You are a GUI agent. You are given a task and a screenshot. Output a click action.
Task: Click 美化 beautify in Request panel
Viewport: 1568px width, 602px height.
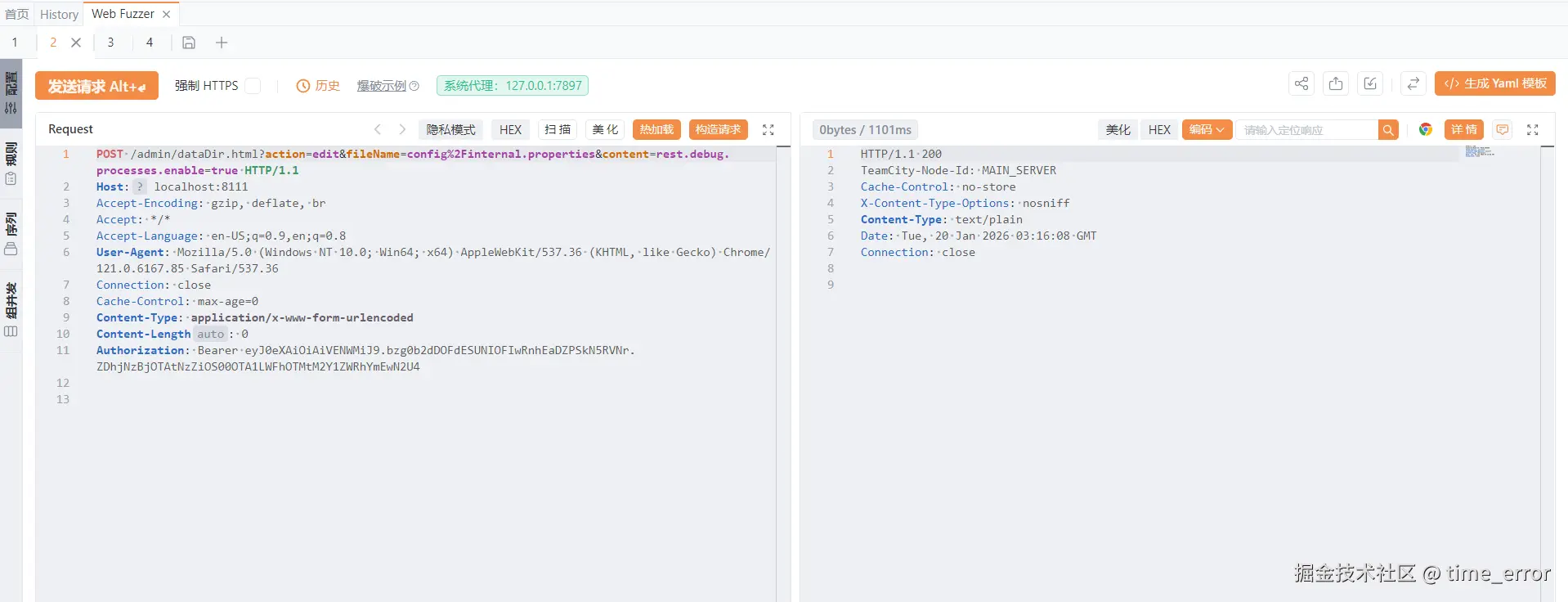pyautogui.click(x=605, y=129)
